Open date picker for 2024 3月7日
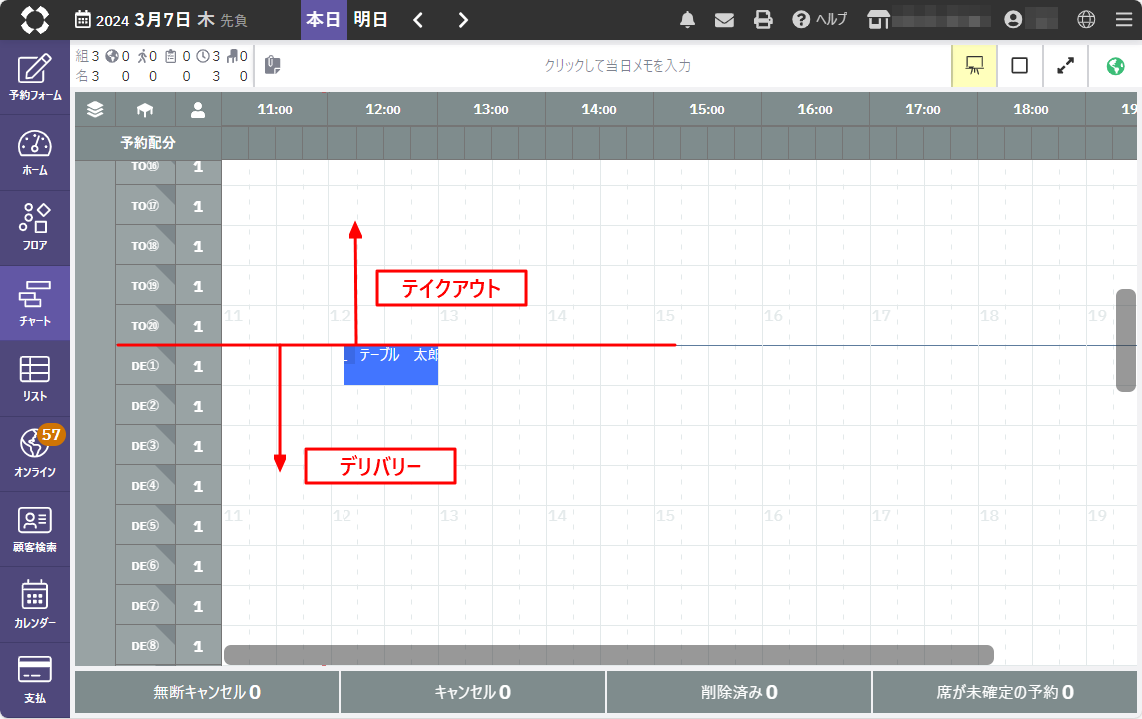This screenshot has height=719, width=1142. 160,20
